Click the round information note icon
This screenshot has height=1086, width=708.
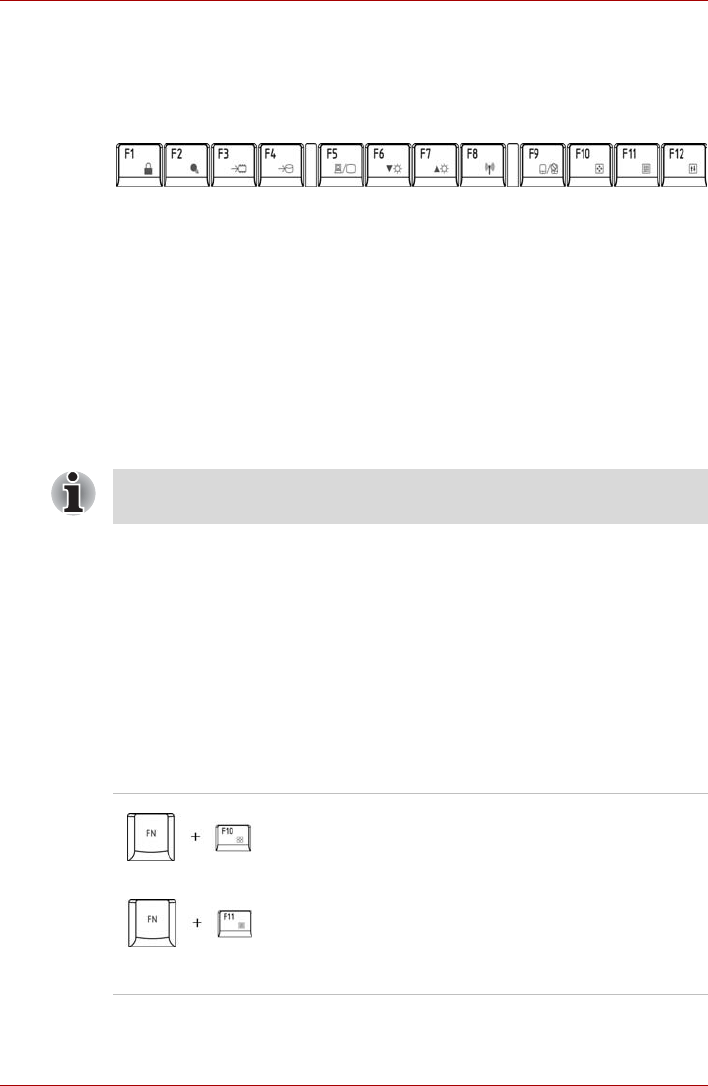click(x=73, y=493)
